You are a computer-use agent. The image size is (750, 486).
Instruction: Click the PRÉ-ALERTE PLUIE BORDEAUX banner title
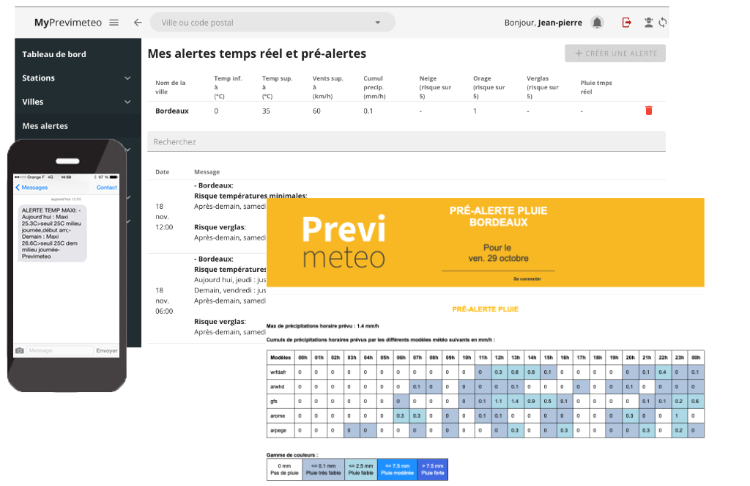tap(498, 216)
